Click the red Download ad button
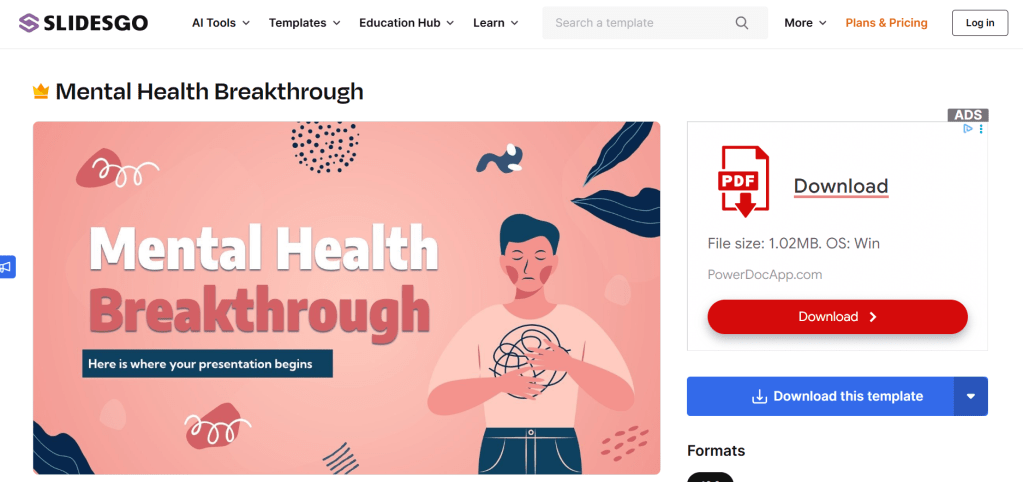 click(x=837, y=317)
